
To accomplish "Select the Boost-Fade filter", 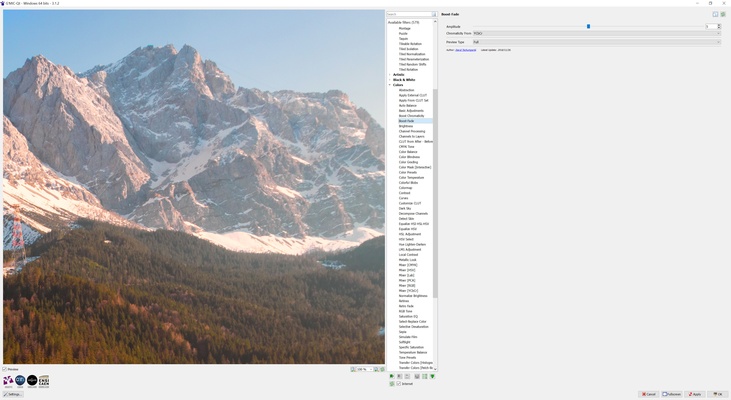I will (x=406, y=121).
